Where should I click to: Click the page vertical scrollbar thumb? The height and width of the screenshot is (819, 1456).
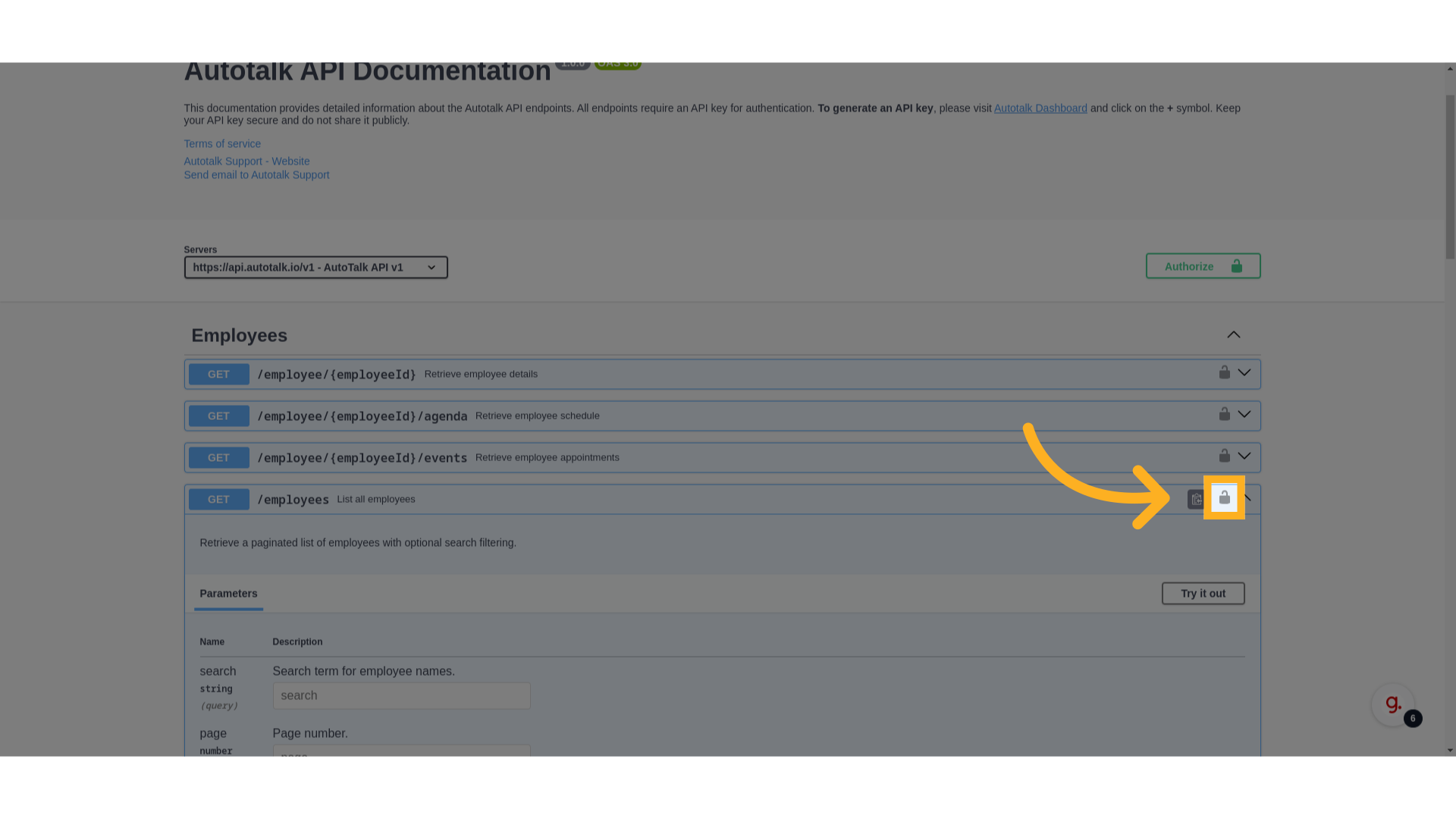1450,177
